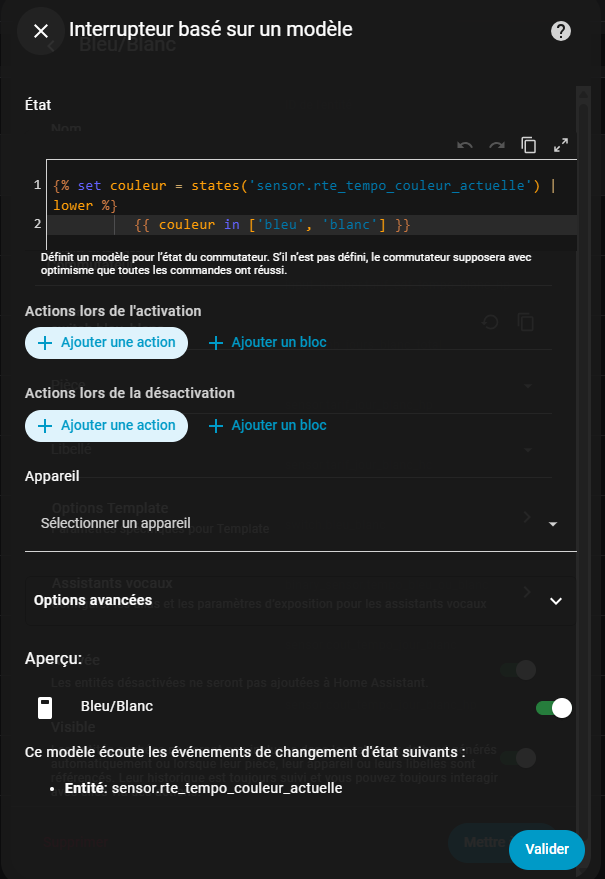
Task: Open the help question mark icon
Action: pos(561,31)
